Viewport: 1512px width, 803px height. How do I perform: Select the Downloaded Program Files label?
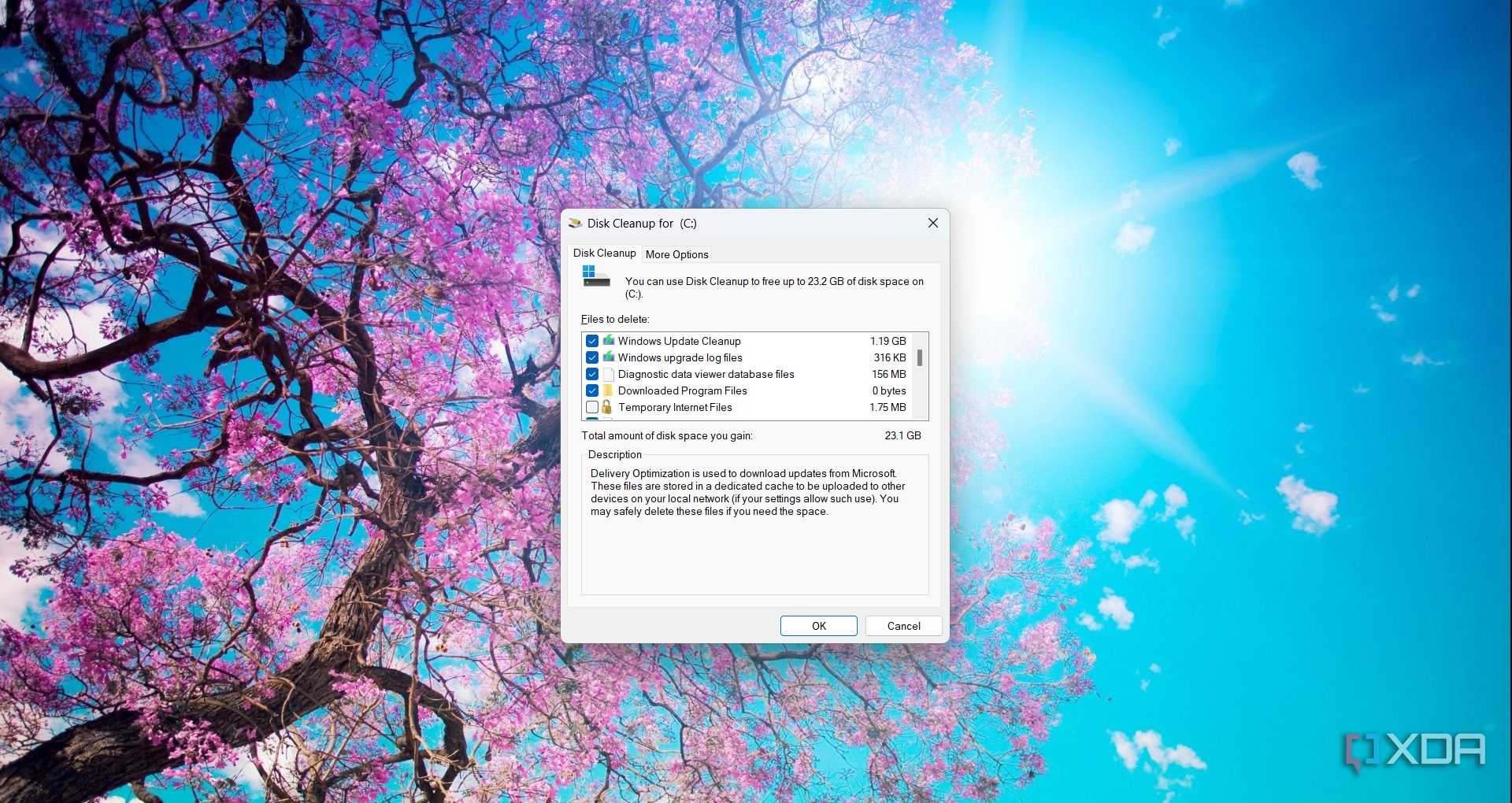[682, 390]
